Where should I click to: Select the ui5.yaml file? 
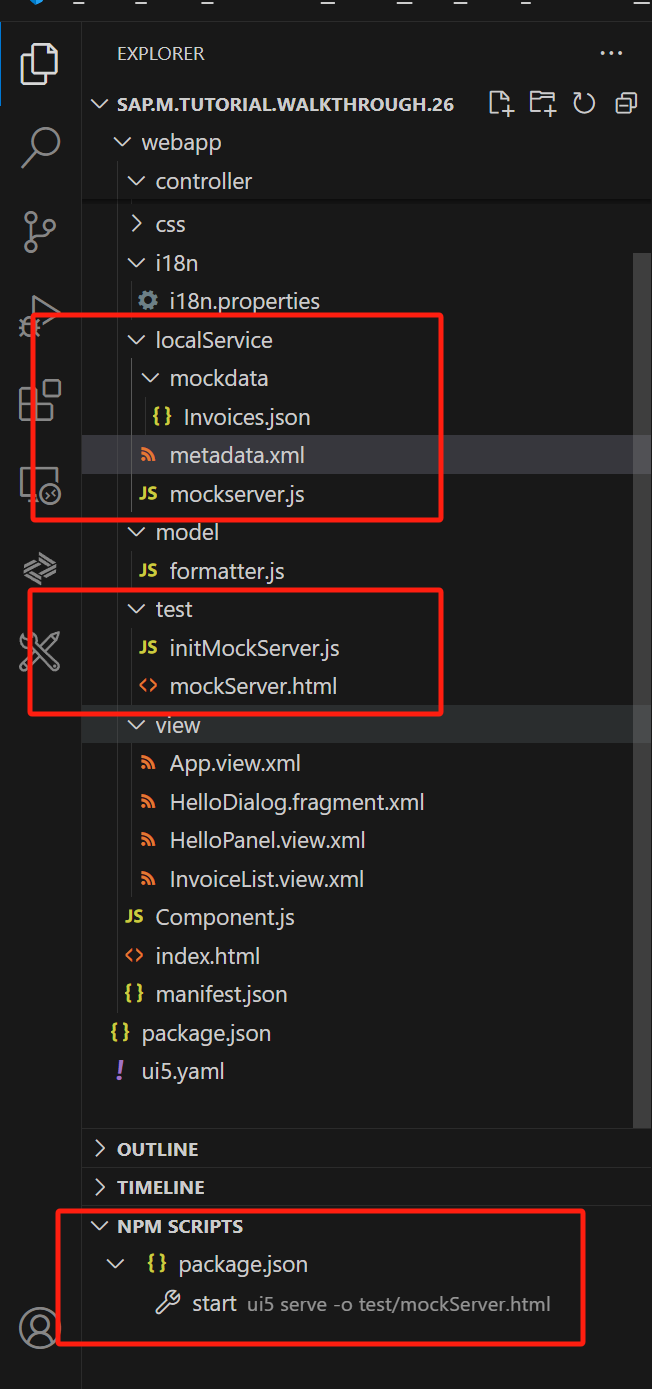click(x=182, y=1071)
